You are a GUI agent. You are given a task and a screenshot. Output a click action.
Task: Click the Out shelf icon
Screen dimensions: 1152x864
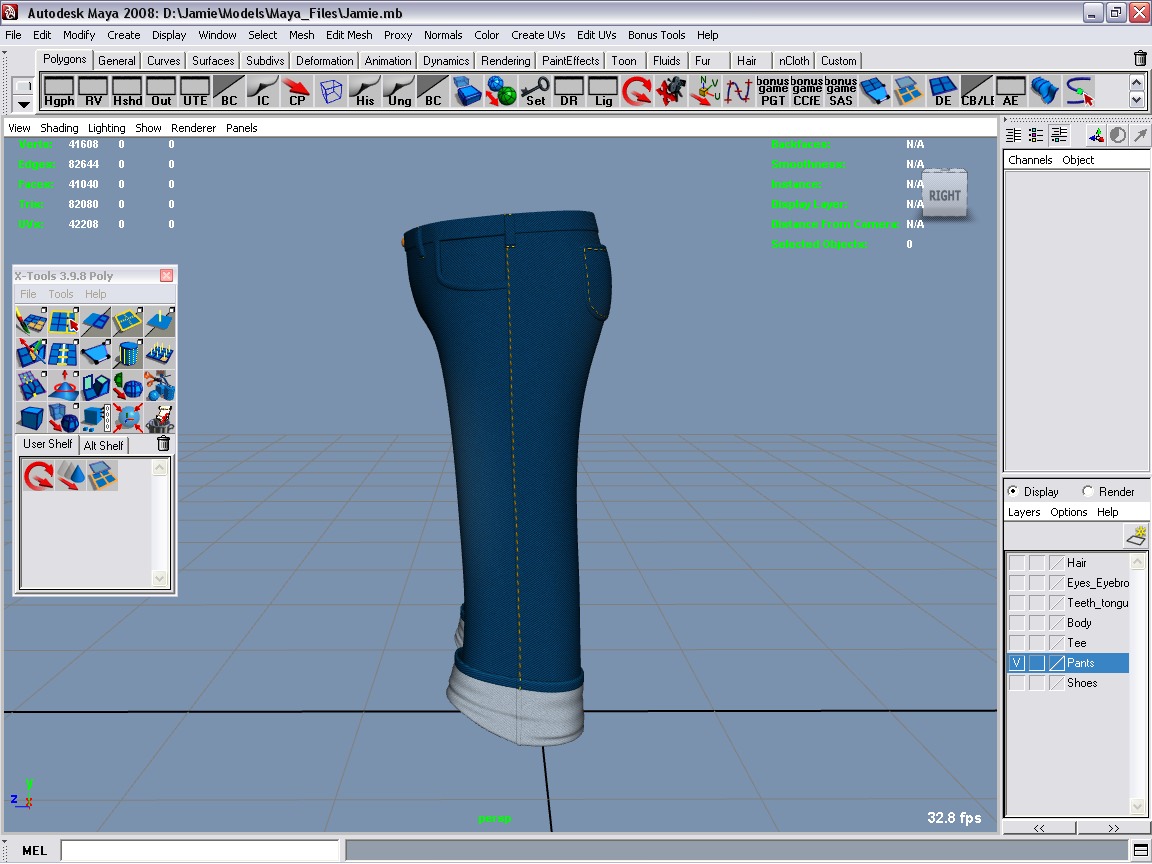pos(161,92)
